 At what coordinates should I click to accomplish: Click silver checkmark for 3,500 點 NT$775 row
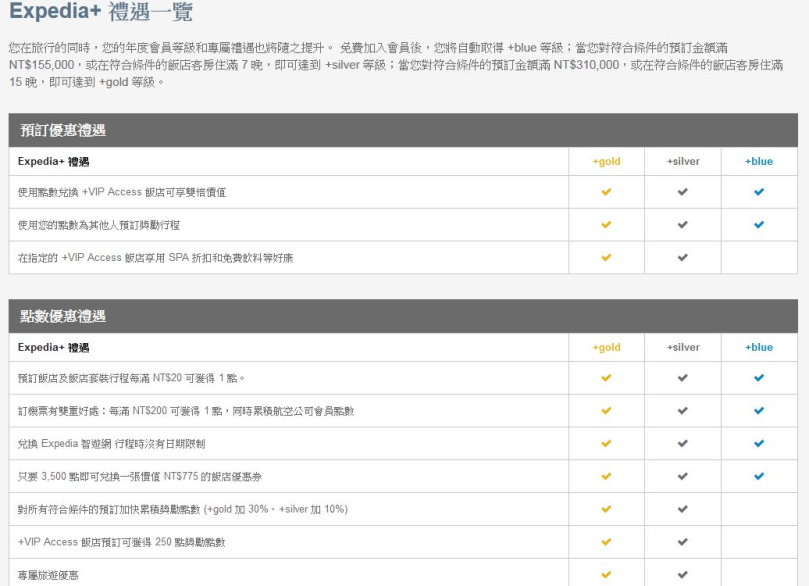[x=683, y=477]
